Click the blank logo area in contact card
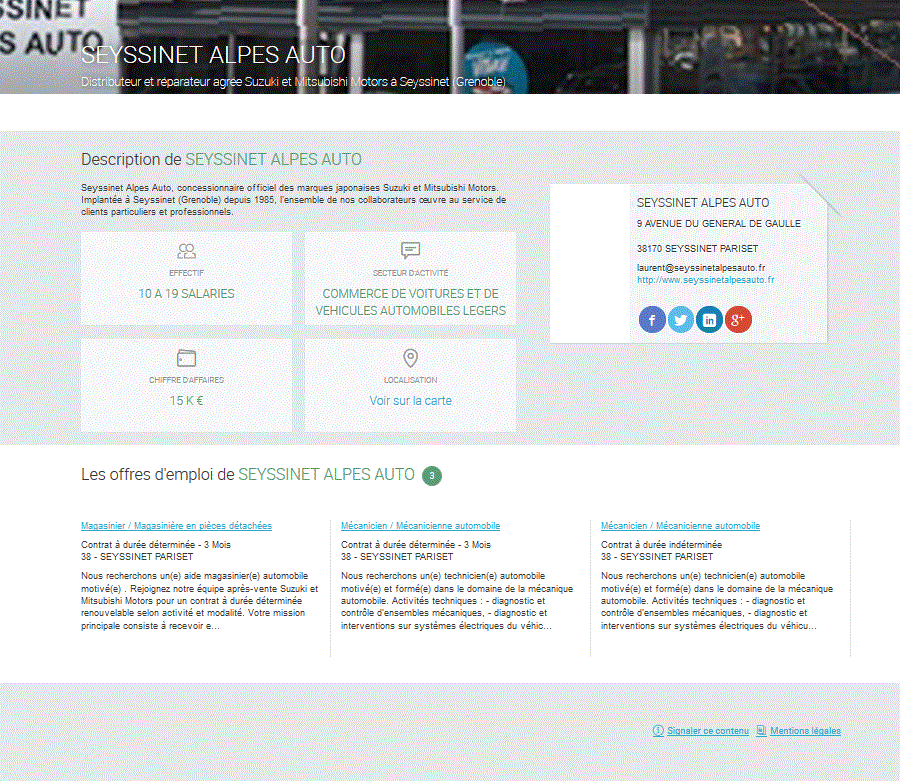 589,263
